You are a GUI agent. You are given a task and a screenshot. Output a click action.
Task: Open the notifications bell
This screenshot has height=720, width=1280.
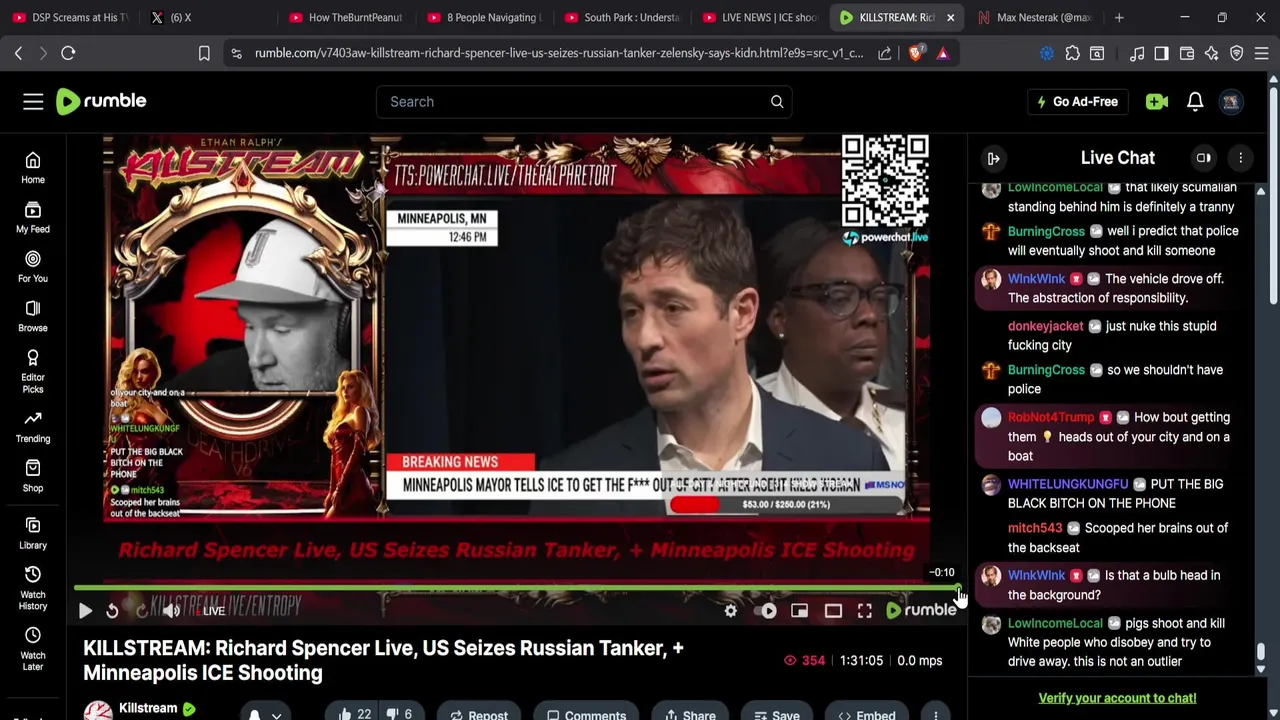(x=1195, y=101)
